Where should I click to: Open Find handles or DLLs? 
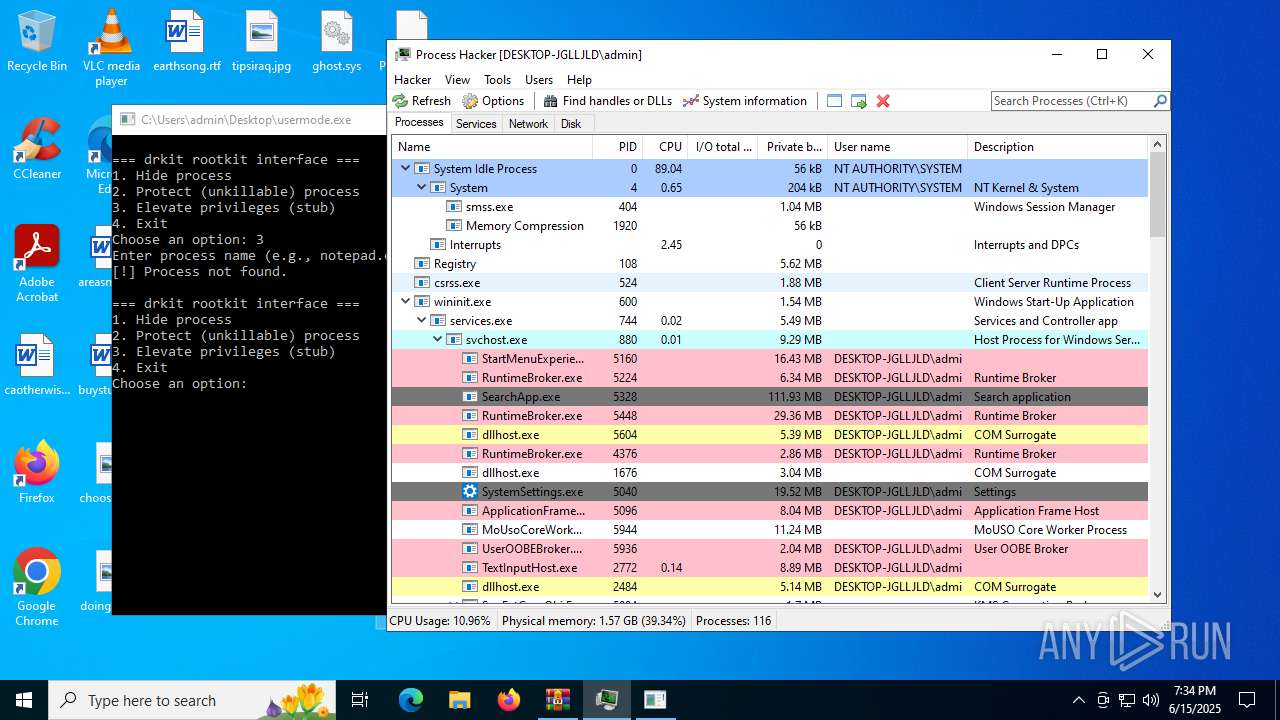coord(607,101)
